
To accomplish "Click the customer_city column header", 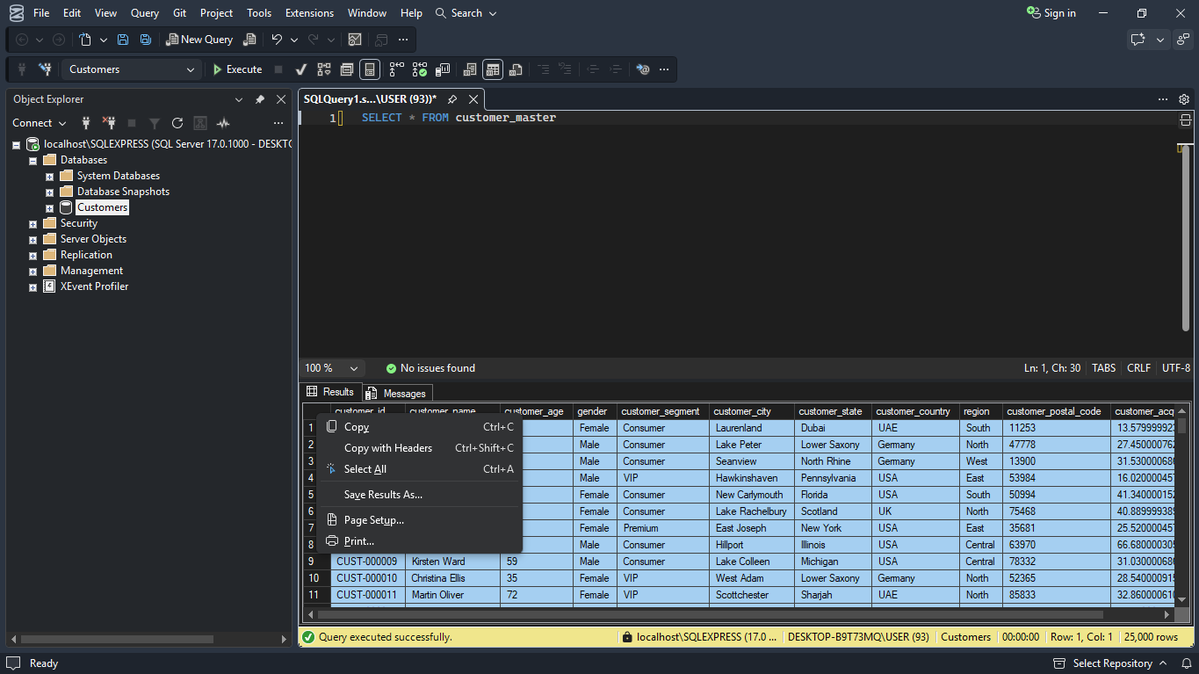I will click(x=751, y=412).
